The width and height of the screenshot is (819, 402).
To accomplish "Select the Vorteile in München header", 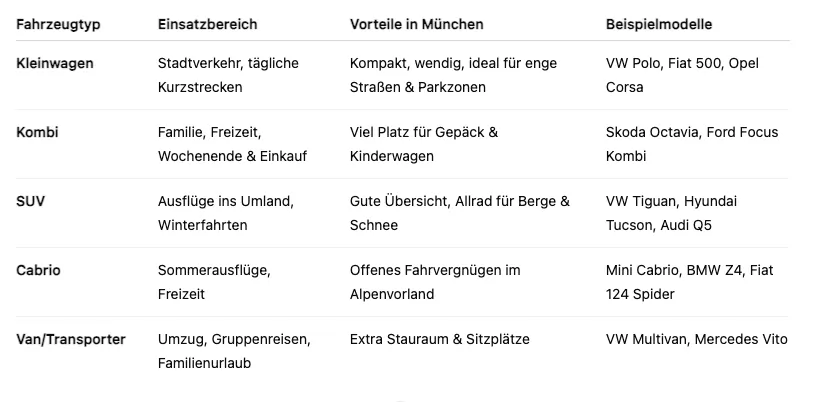I will pyautogui.click(x=416, y=24).
